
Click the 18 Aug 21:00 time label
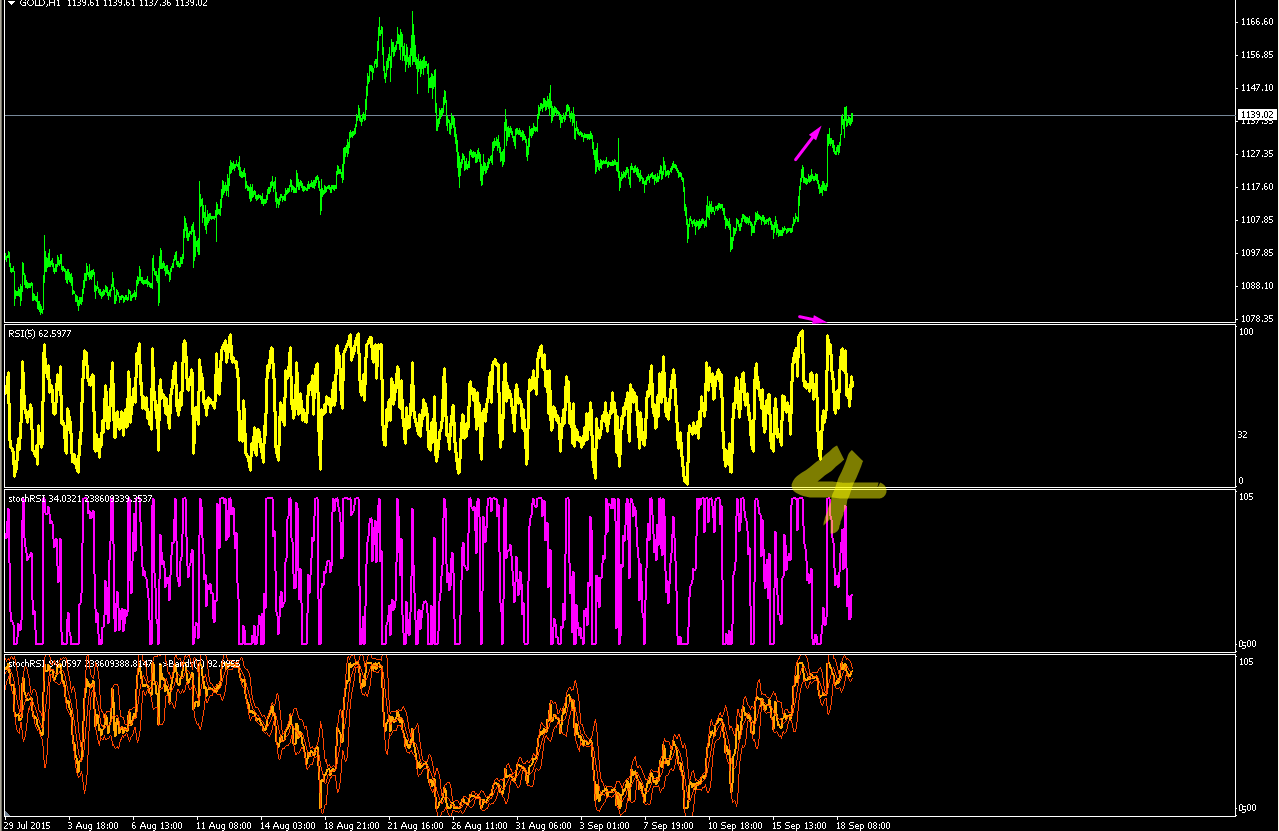tap(351, 825)
